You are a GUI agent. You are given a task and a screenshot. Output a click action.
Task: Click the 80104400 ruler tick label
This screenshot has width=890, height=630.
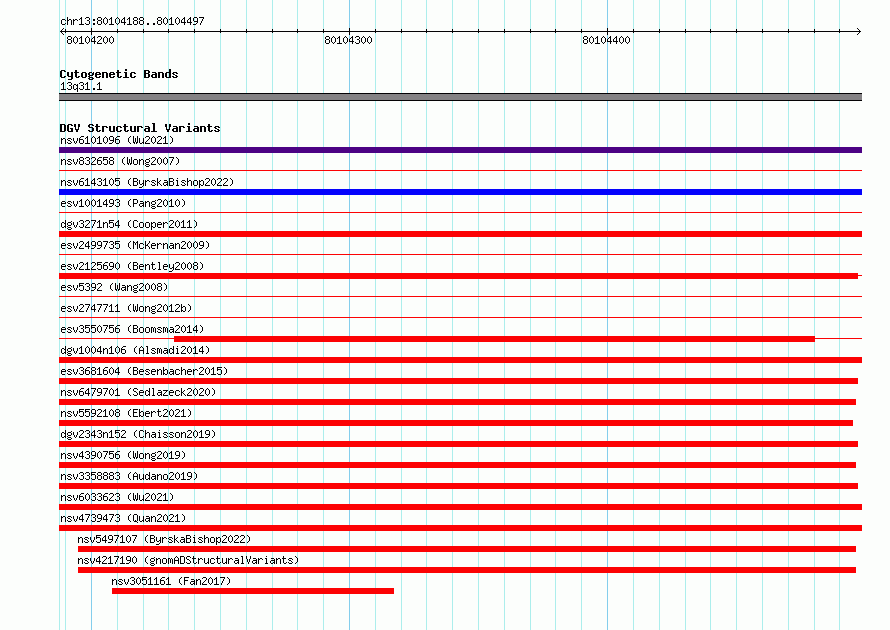(606, 40)
